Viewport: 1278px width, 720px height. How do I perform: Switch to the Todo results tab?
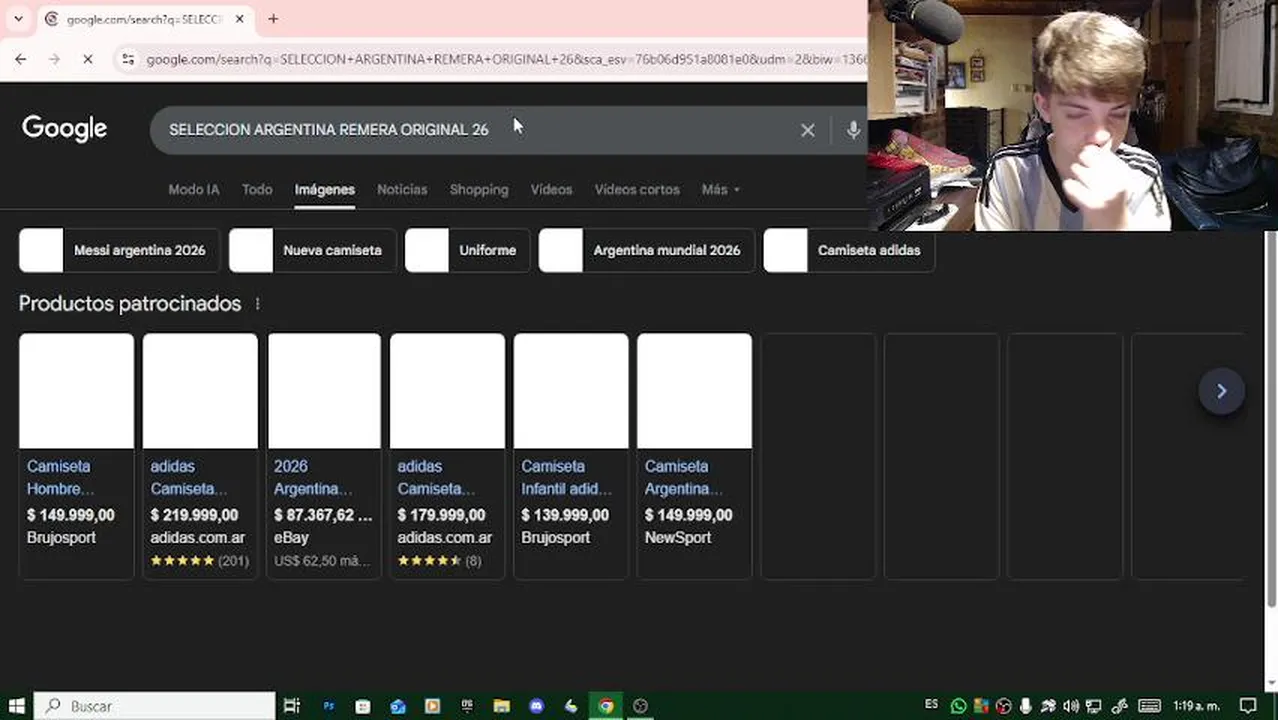[x=257, y=189]
